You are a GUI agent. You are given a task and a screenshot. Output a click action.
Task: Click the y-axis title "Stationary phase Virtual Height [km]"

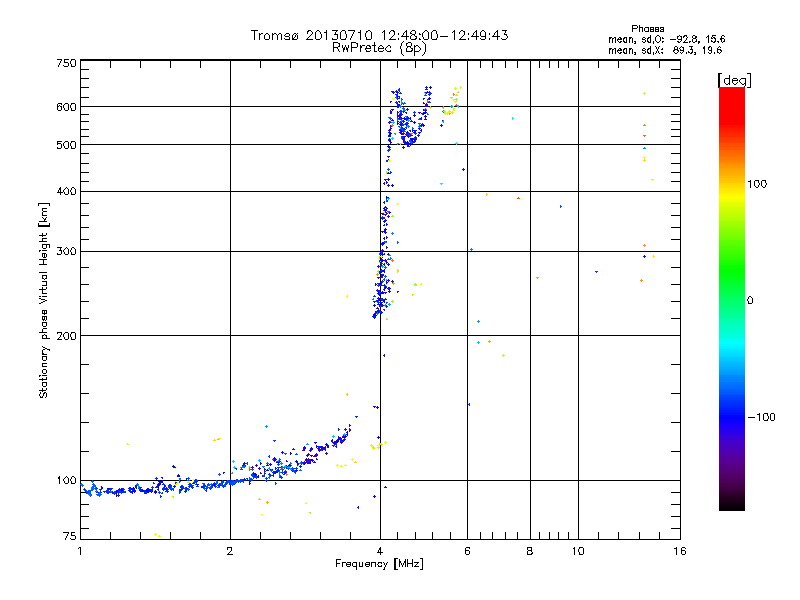44,300
